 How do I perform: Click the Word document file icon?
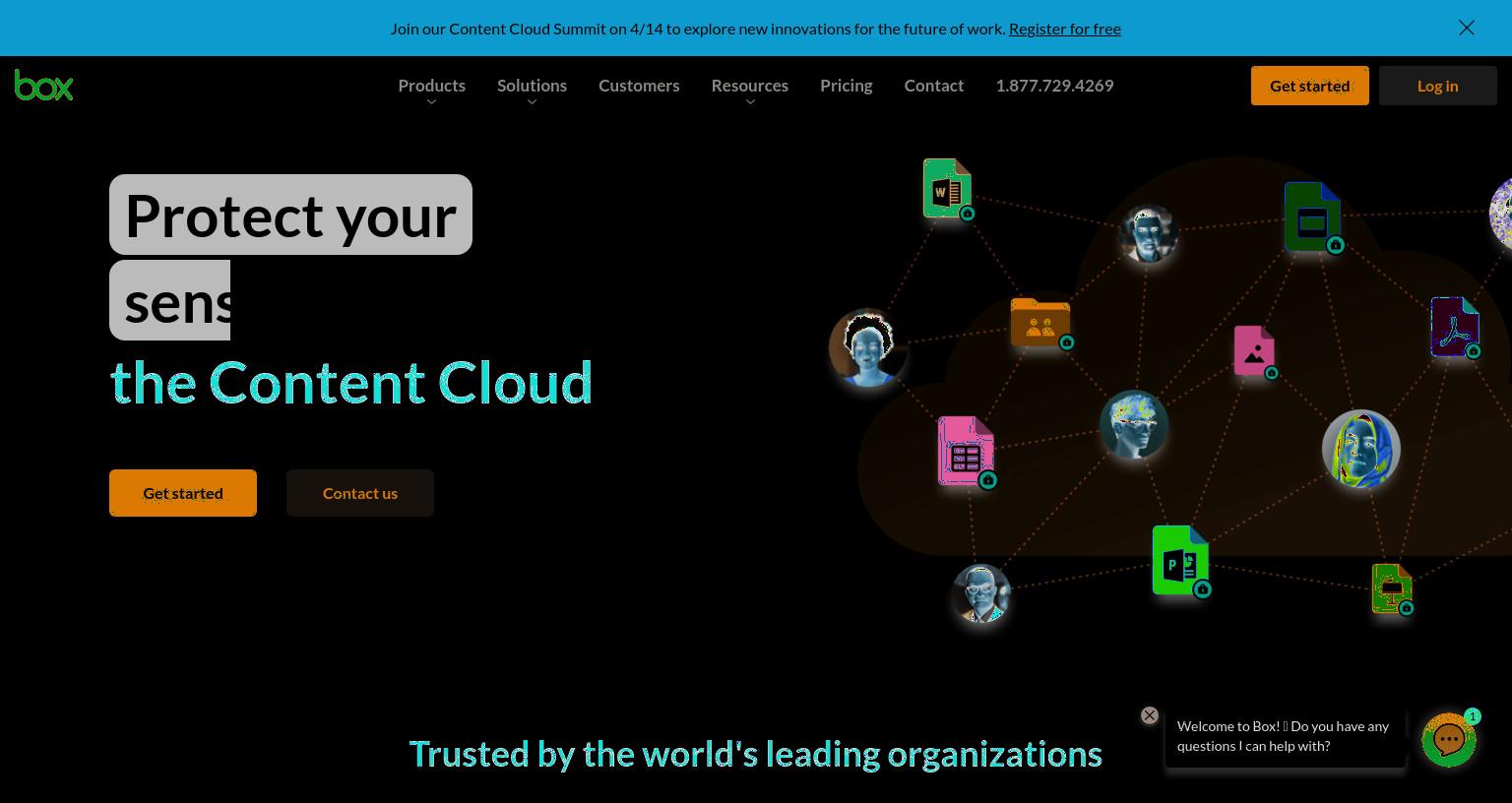tap(947, 188)
